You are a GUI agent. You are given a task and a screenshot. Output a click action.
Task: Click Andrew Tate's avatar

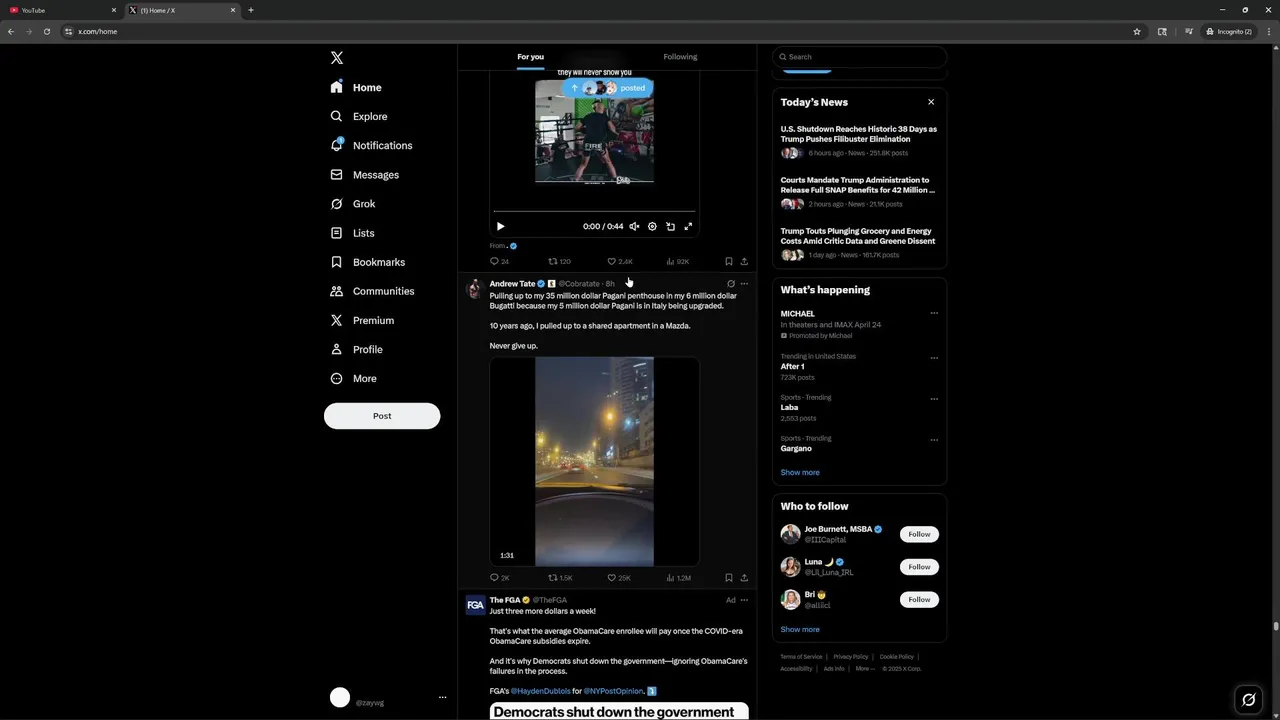tap(474, 289)
